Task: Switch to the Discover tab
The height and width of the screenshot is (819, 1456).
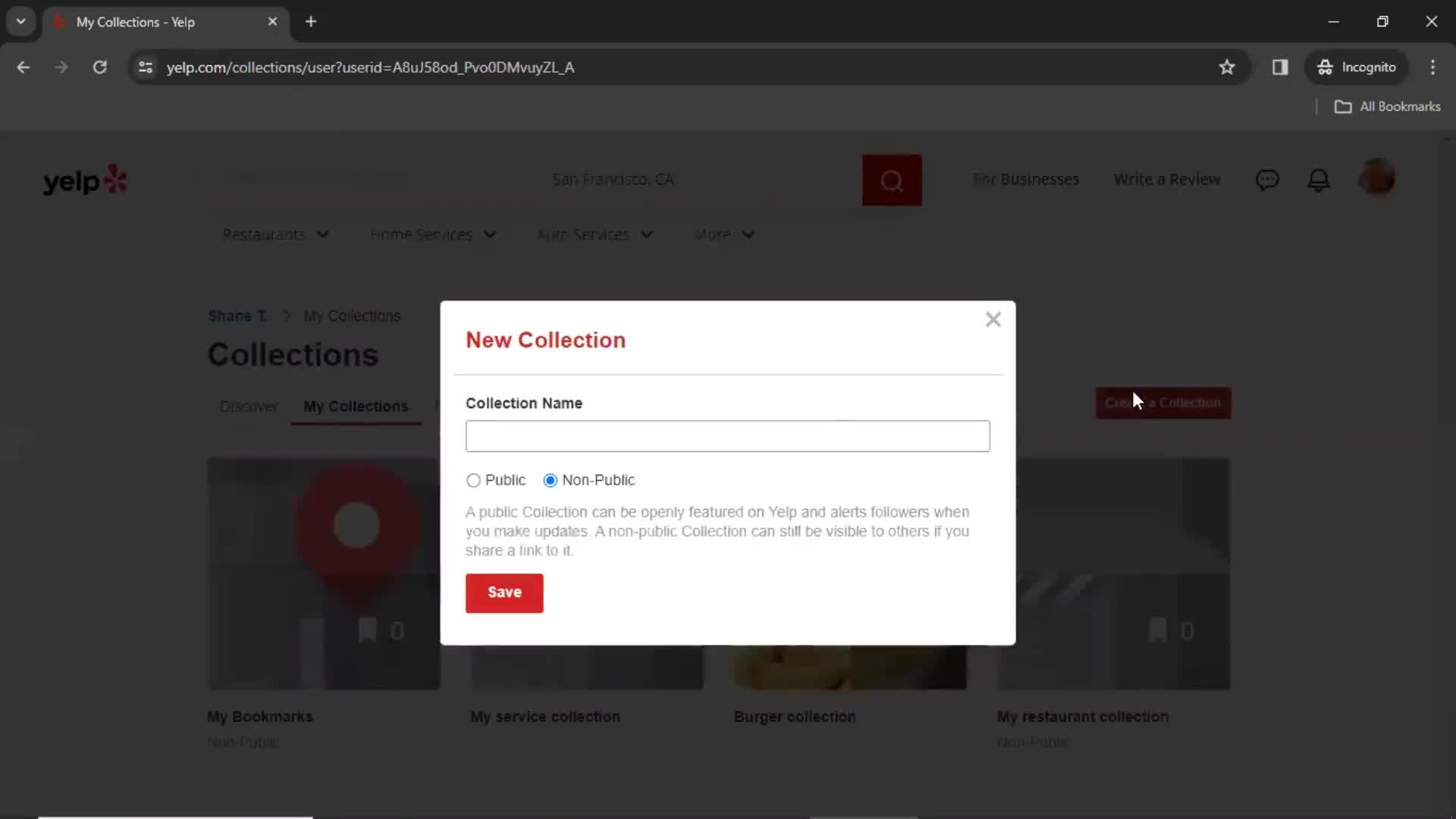Action: [x=249, y=406]
